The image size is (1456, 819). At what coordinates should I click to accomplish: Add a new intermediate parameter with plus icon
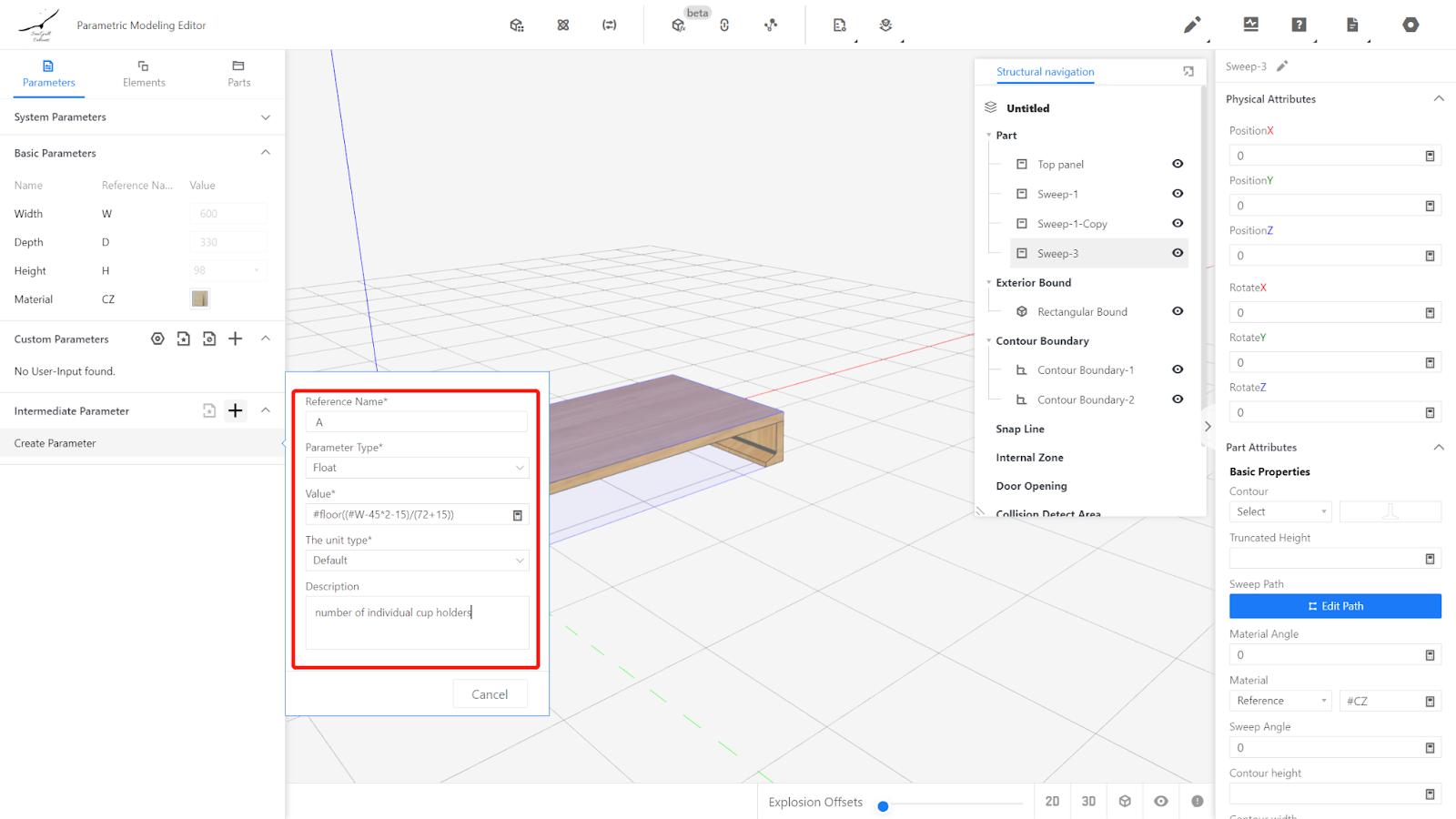tap(236, 411)
